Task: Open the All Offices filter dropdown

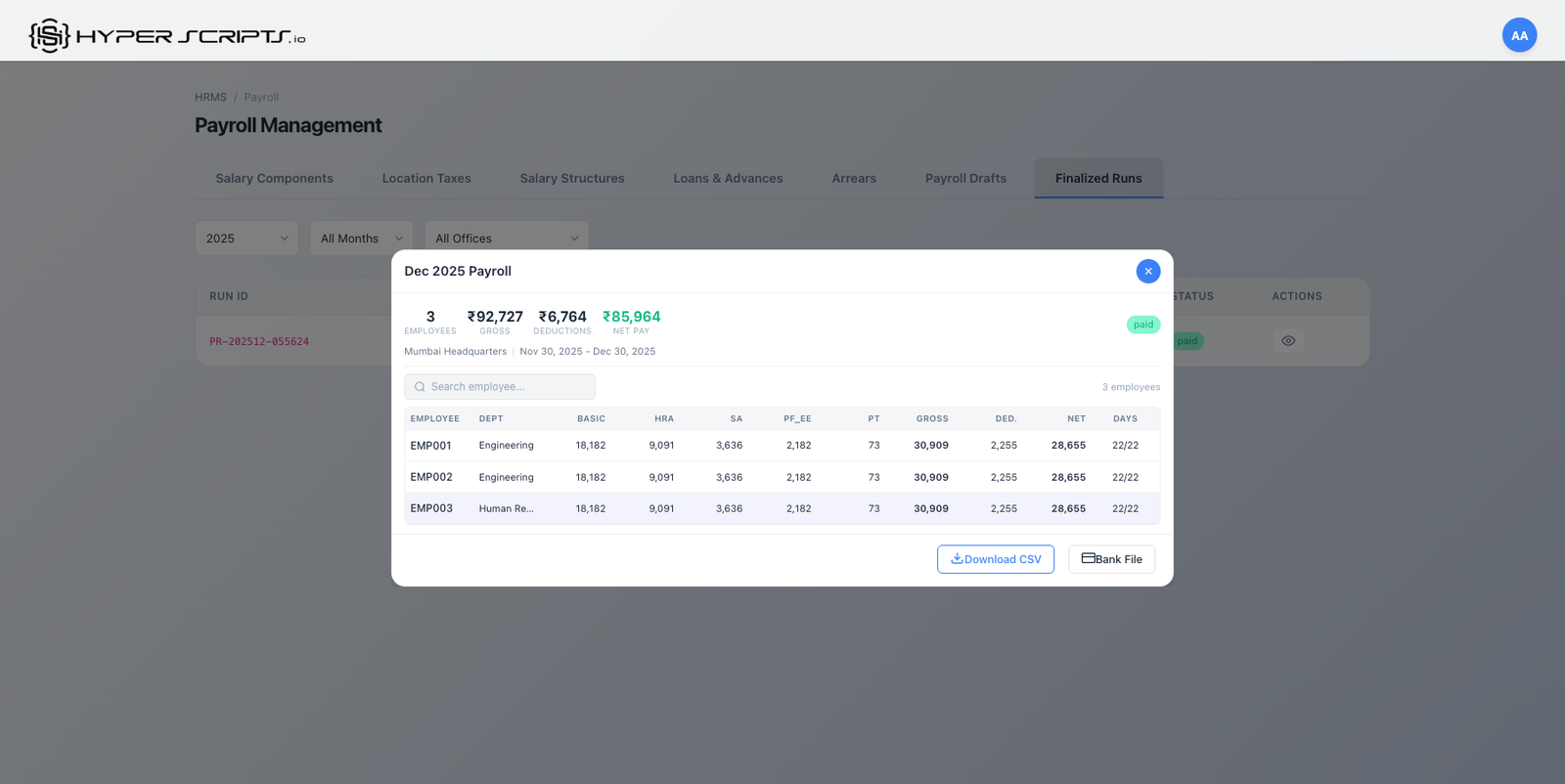Action: tap(506, 239)
